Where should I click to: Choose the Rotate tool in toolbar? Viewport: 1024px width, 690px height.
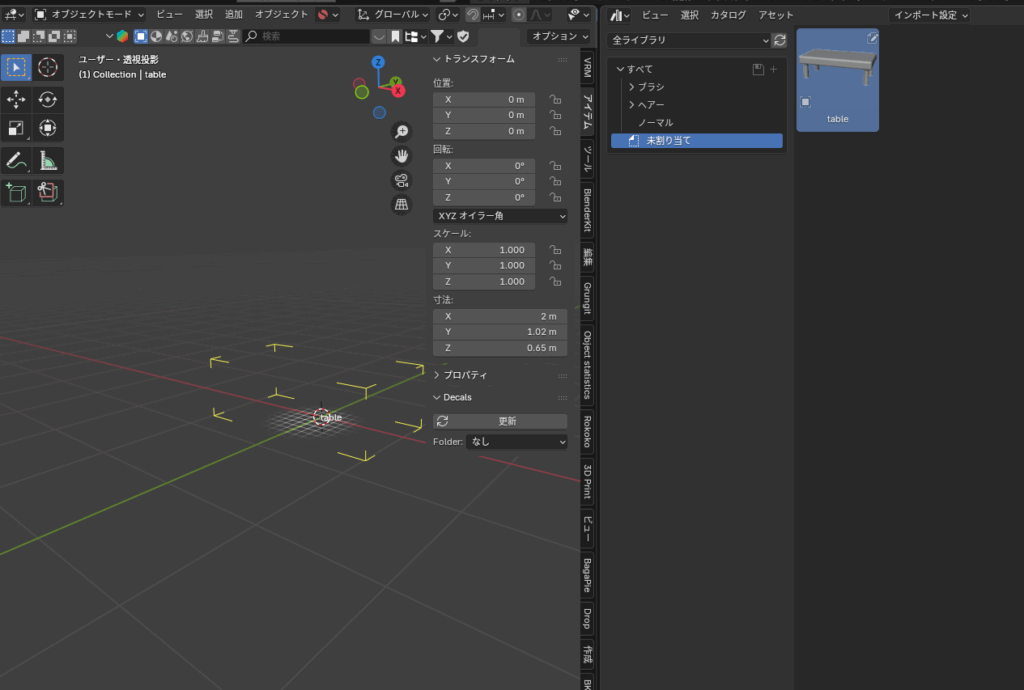47,99
